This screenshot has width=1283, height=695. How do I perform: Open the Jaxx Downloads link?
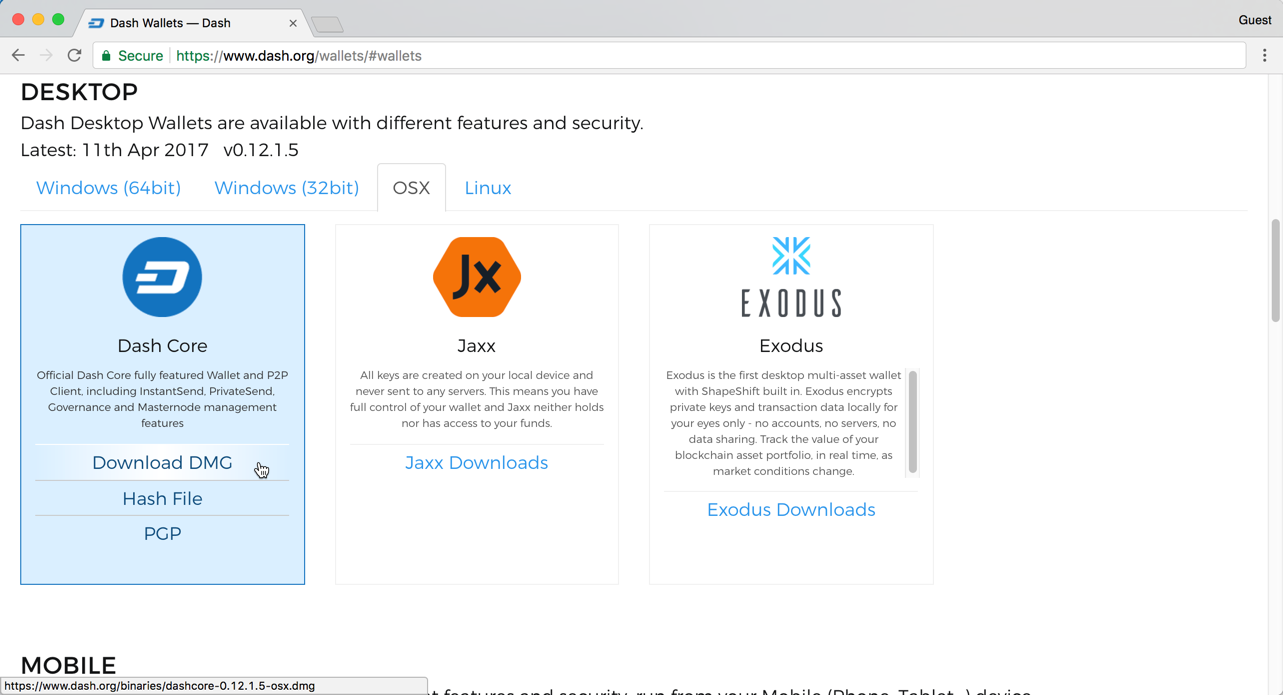477,463
